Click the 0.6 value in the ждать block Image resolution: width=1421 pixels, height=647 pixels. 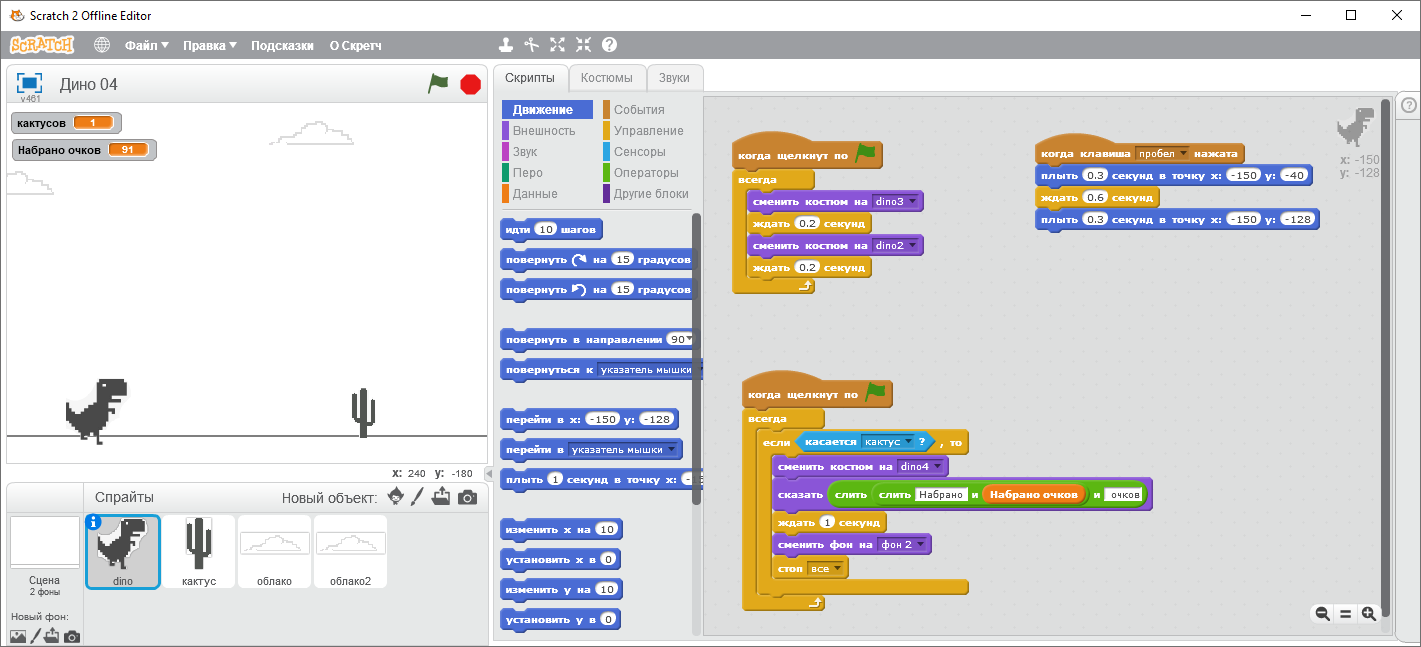coord(1094,198)
